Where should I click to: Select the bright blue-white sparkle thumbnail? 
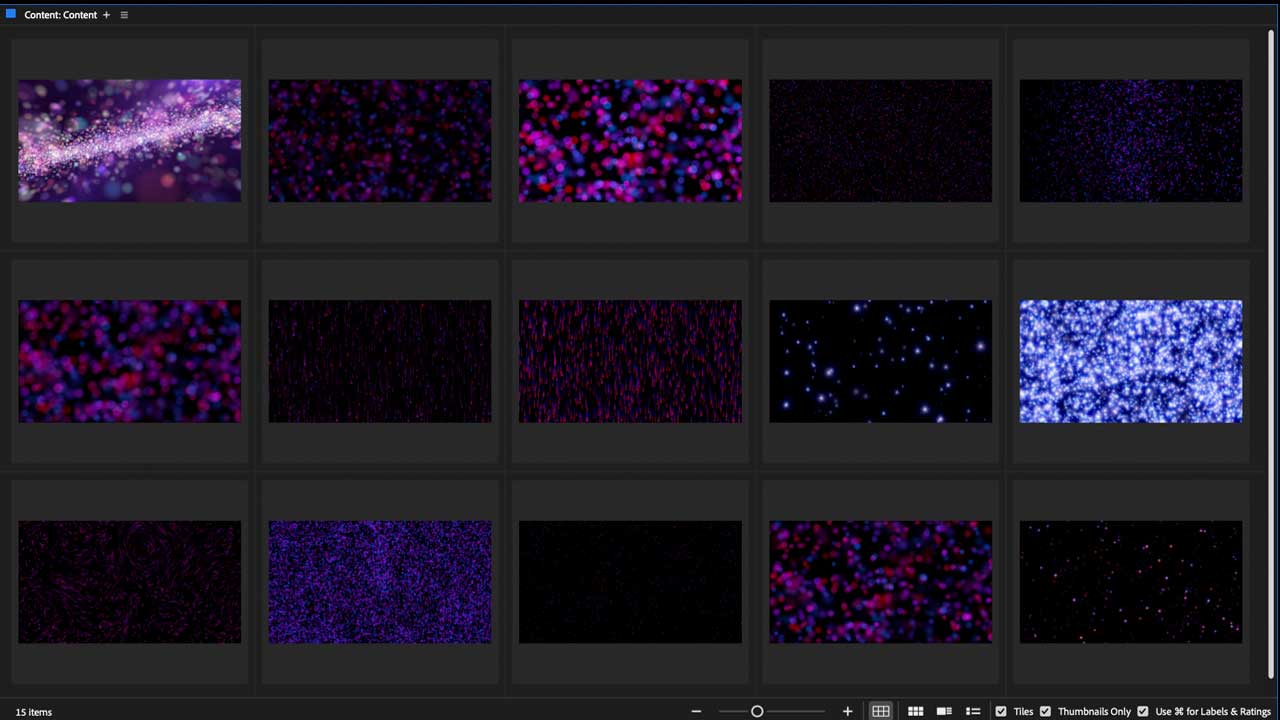coord(1130,361)
